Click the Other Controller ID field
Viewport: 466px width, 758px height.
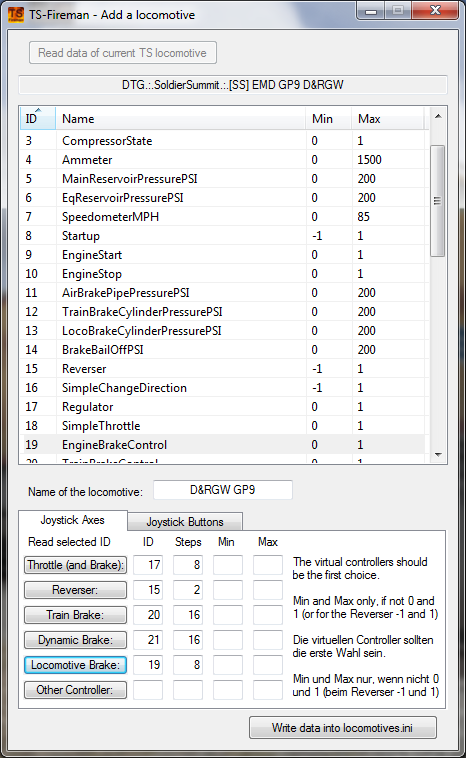148,690
